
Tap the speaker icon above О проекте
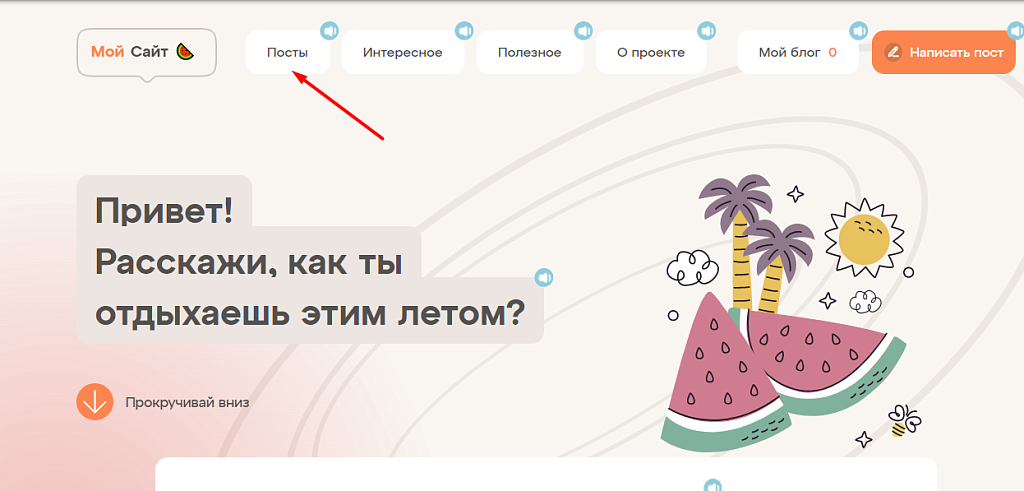tap(707, 31)
